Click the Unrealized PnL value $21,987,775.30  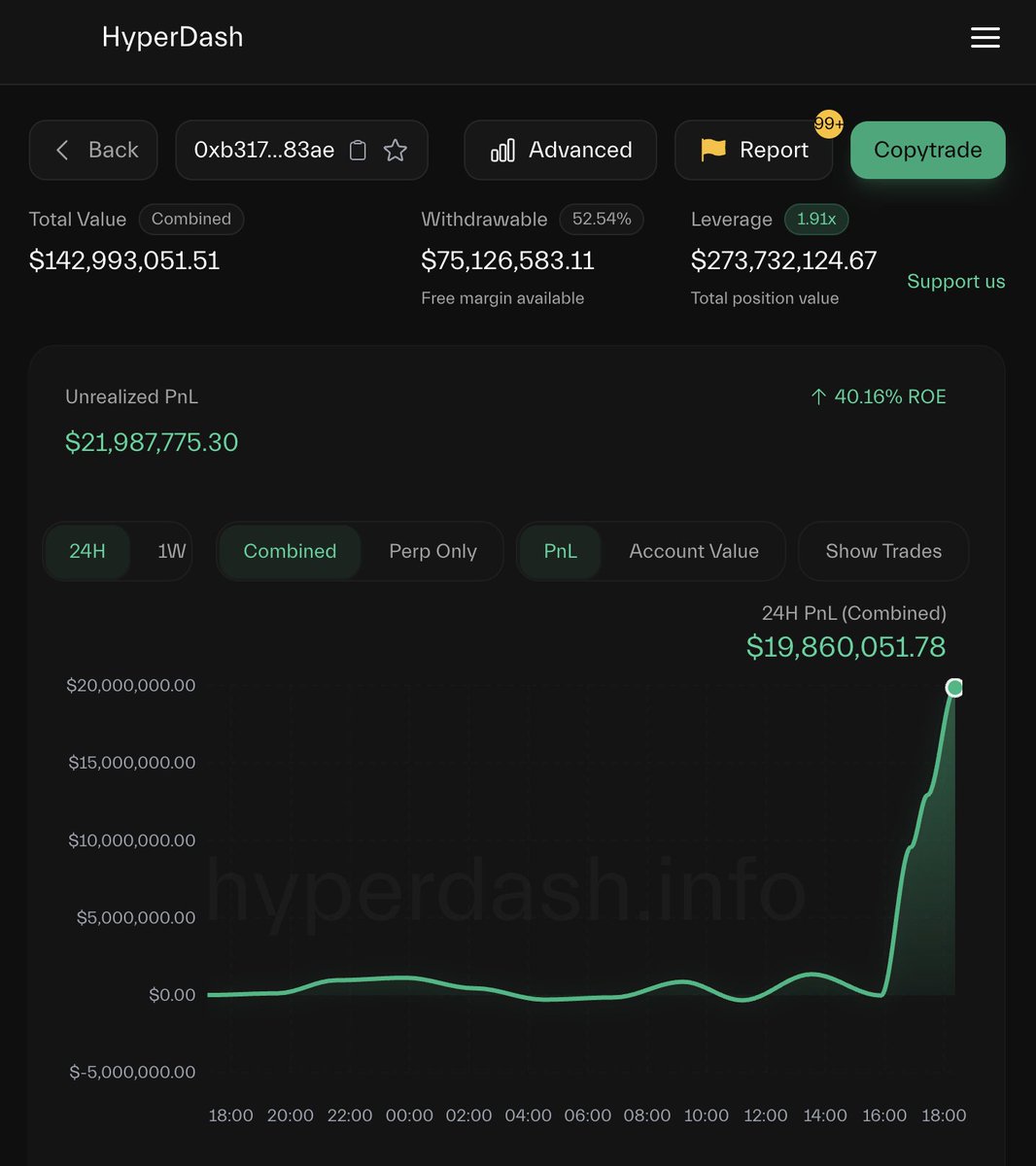pyautogui.click(x=152, y=442)
